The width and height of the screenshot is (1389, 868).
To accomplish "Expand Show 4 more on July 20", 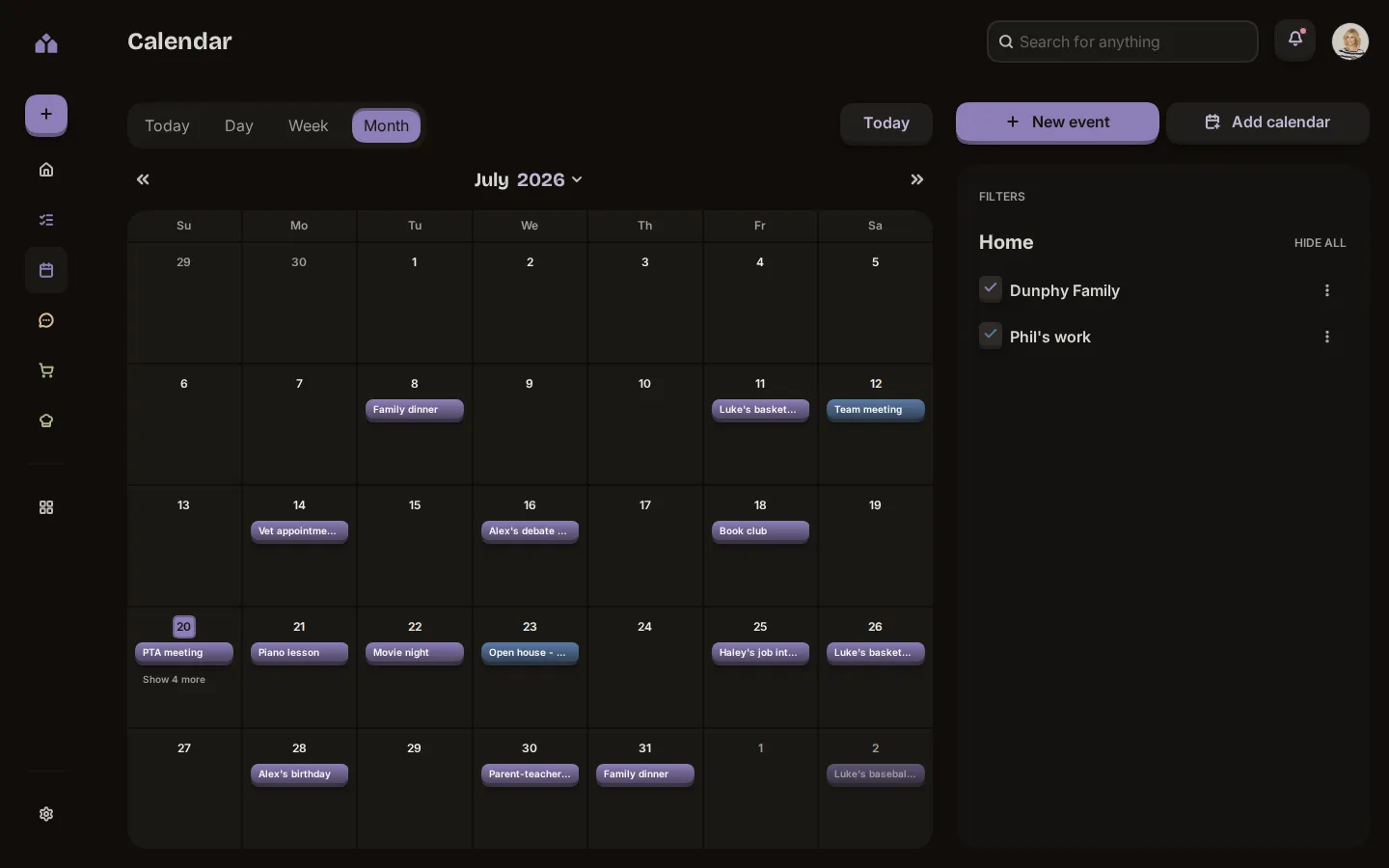I will [174, 680].
